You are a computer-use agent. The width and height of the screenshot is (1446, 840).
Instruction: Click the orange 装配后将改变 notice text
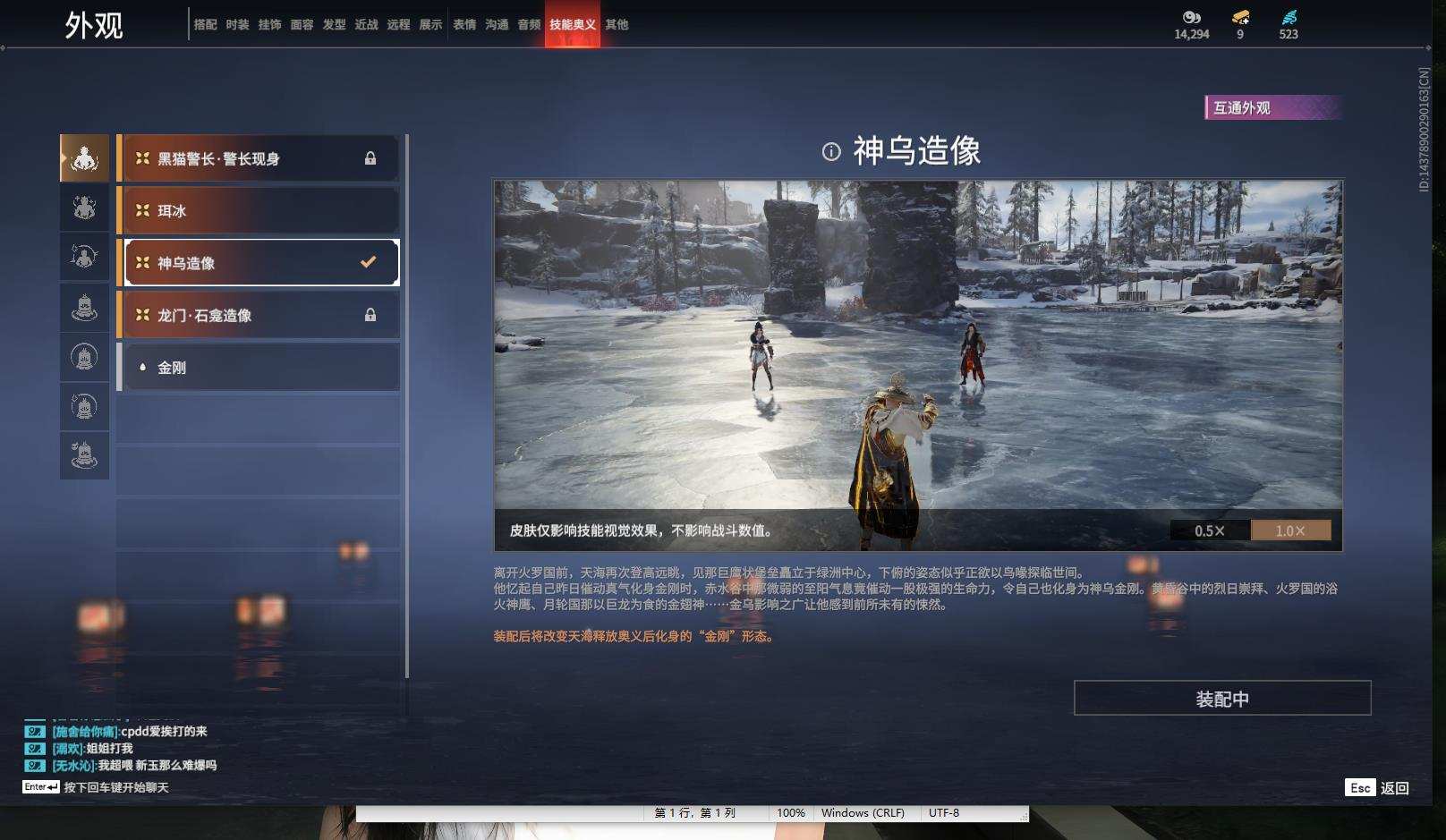[634, 636]
